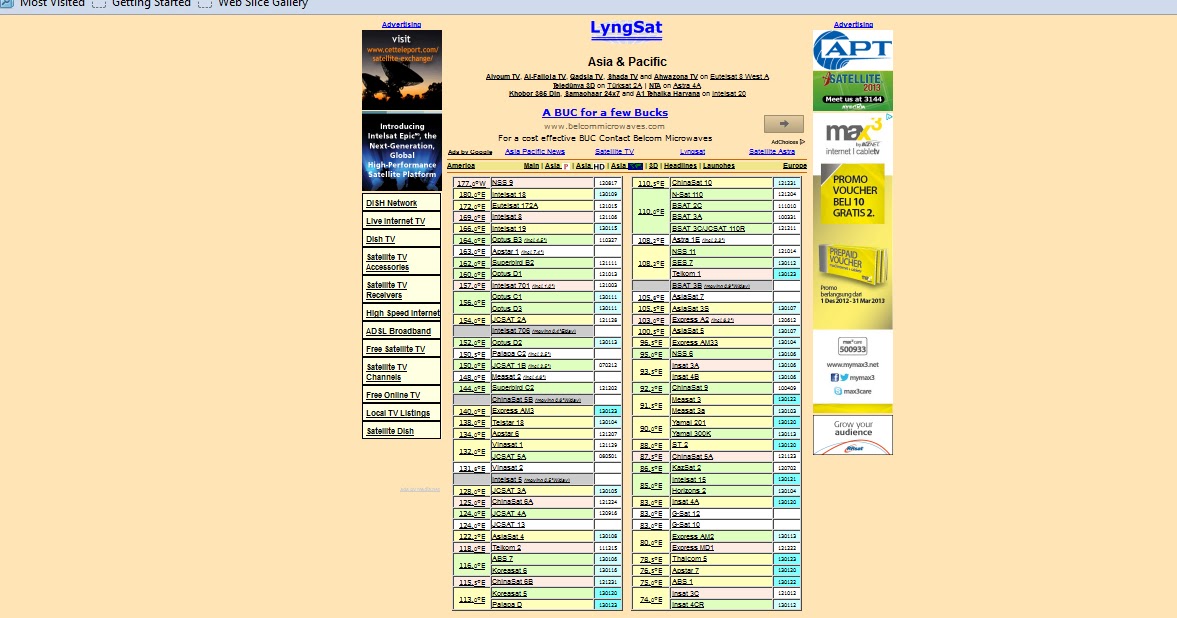Go to the America region page
This screenshot has width=1177, height=618.
coord(461,166)
